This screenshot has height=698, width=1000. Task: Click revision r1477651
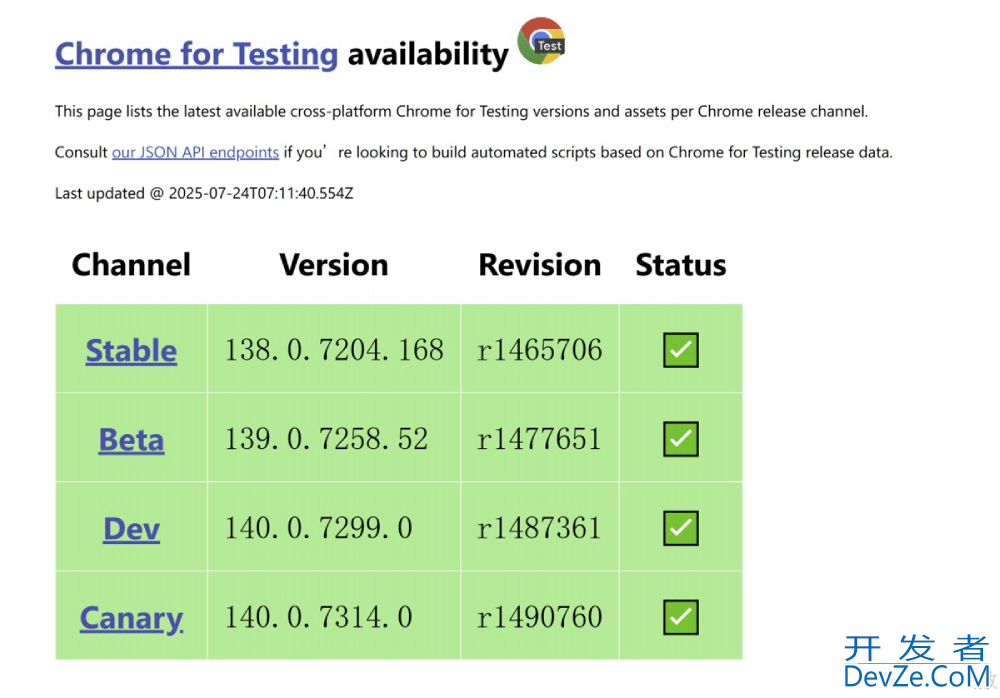(x=540, y=439)
